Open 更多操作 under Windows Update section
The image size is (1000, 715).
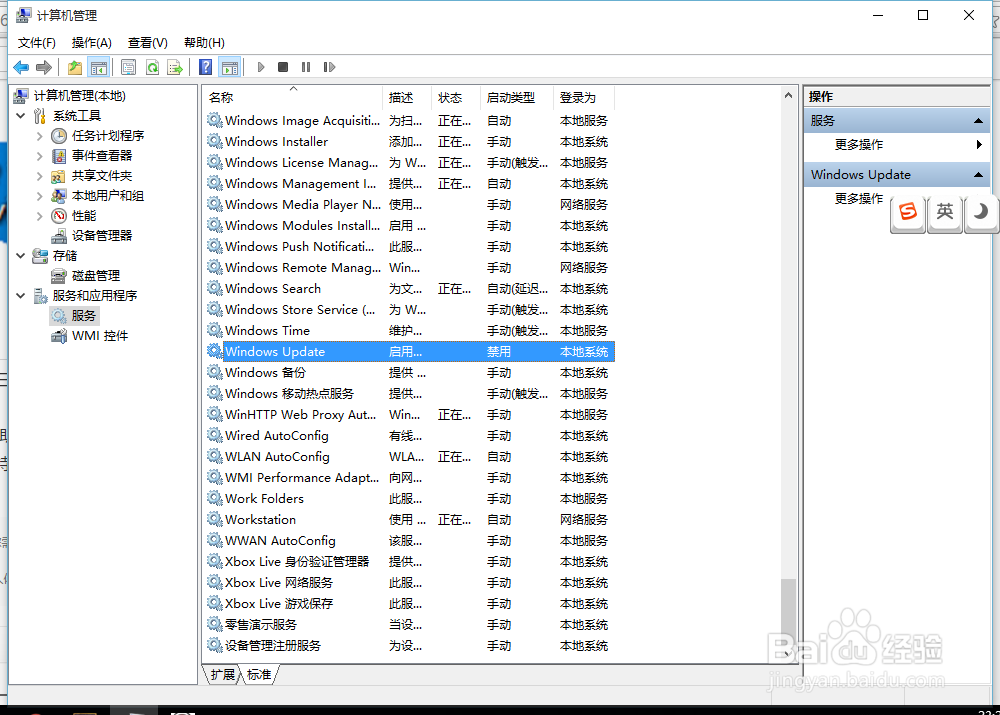pos(858,198)
